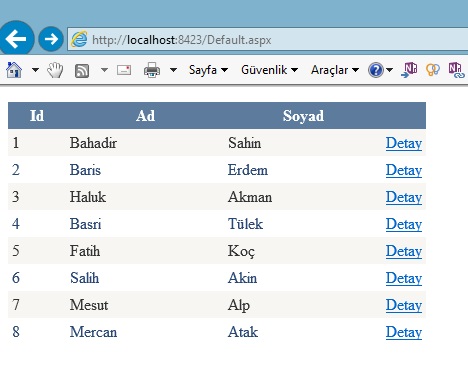Select the name cell Mesut
The width and height of the screenshot is (468, 370).
coord(89,305)
